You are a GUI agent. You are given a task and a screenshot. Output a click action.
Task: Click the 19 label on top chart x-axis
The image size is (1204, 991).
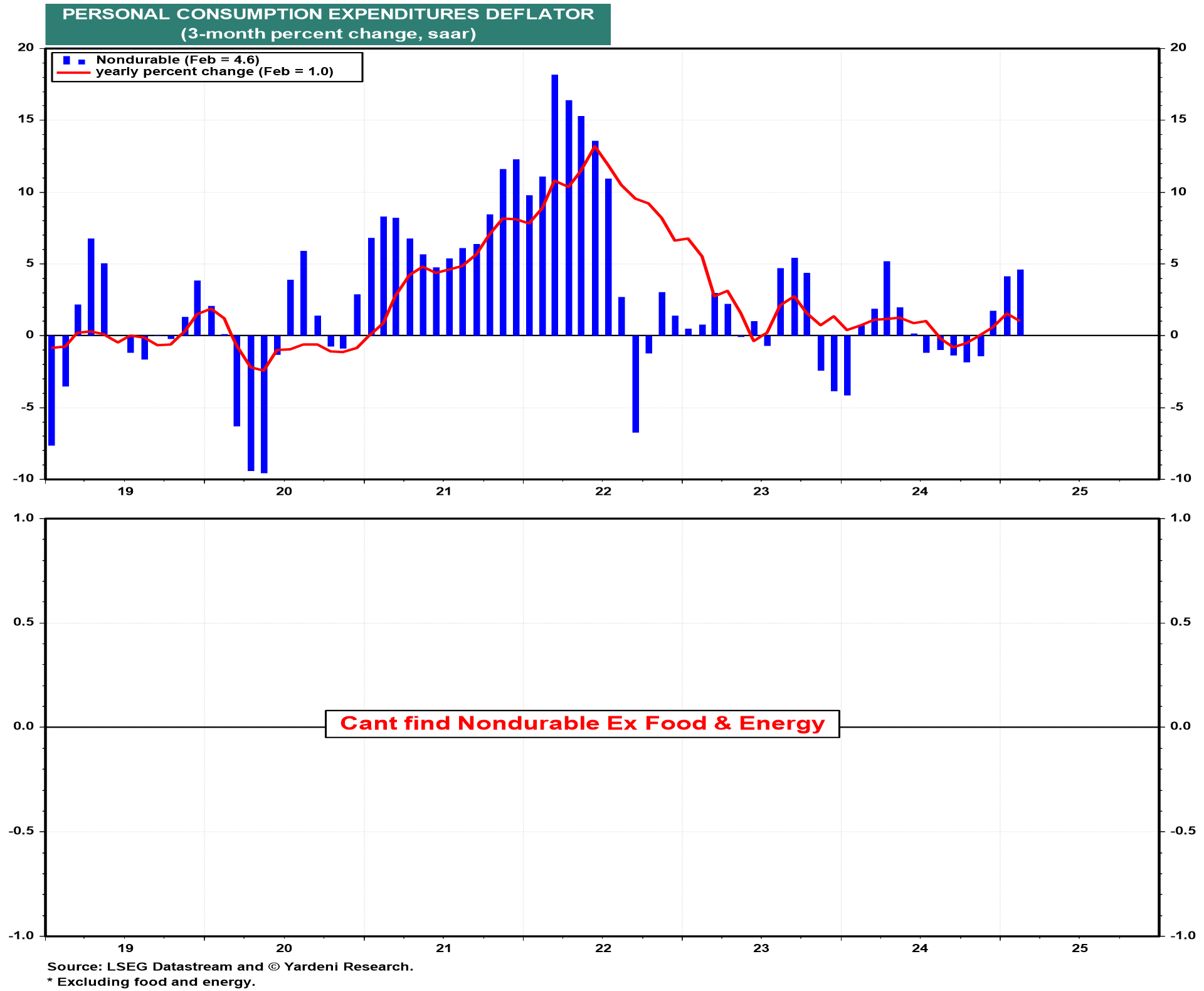click(125, 491)
